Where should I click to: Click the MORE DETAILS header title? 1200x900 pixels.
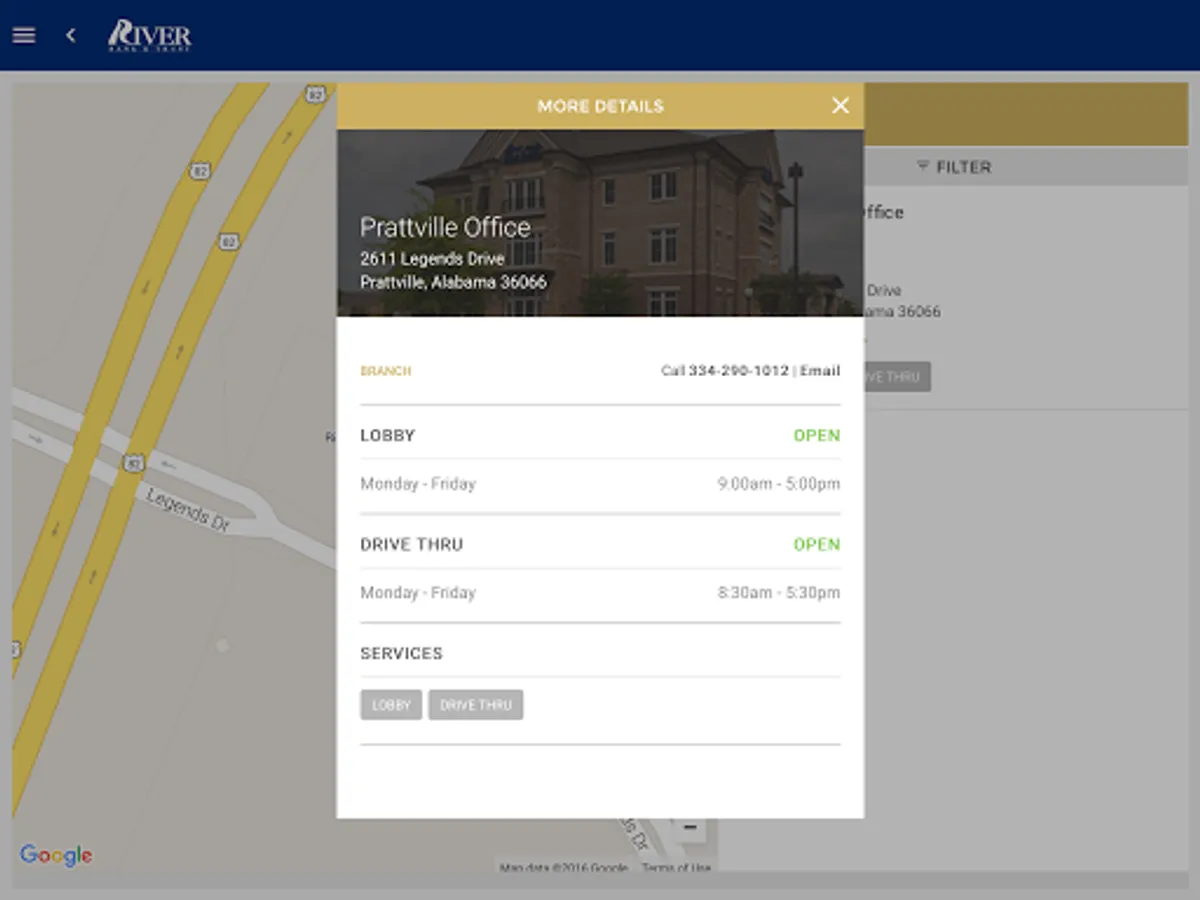point(600,106)
